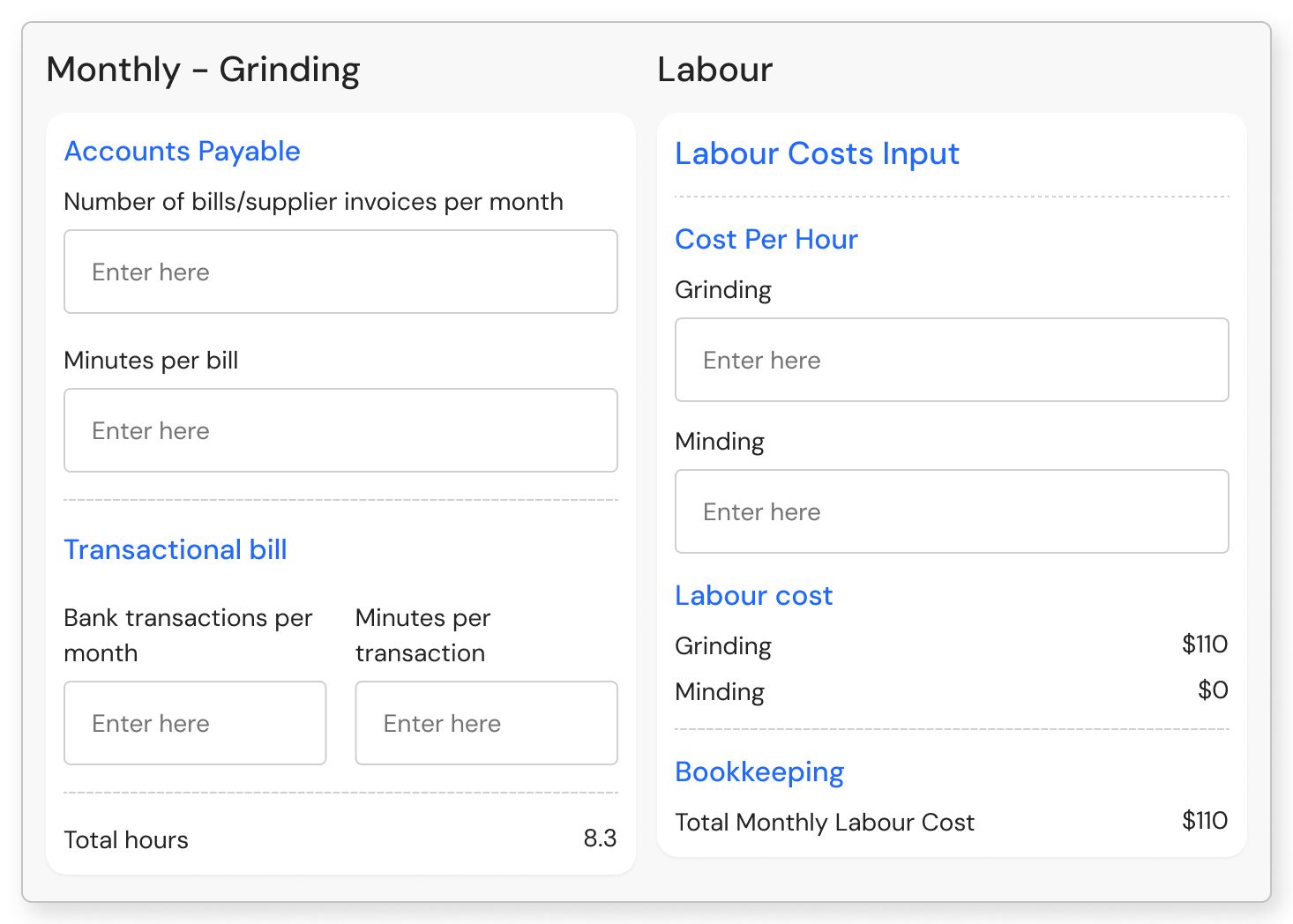
Task: Select the Minutes per transaction input box
Action: pyautogui.click(x=486, y=723)
